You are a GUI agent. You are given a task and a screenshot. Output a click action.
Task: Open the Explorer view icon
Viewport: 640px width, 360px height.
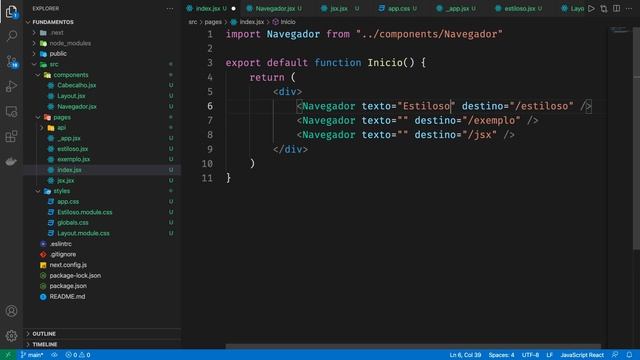[x=11, y=11]
